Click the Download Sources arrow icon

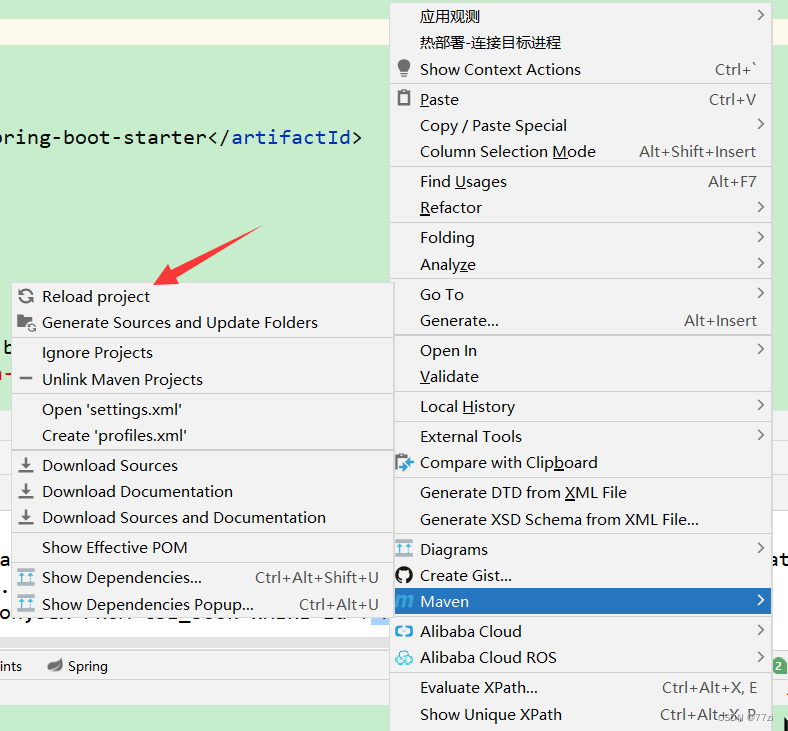pyautogui.click(x=26, y=465)
